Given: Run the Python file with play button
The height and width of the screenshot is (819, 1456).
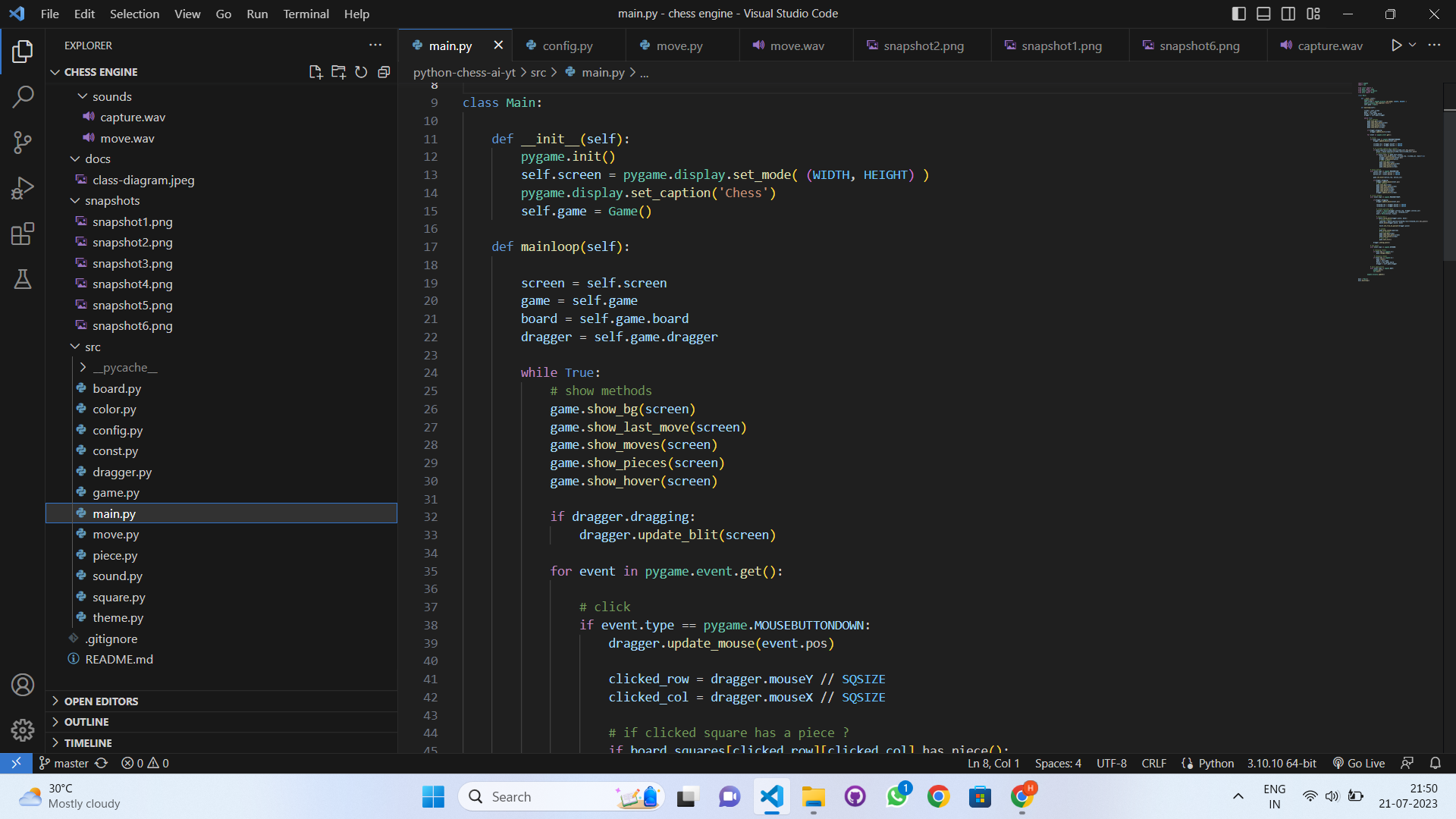Looking at the screenshot, I should point(1396,45).
